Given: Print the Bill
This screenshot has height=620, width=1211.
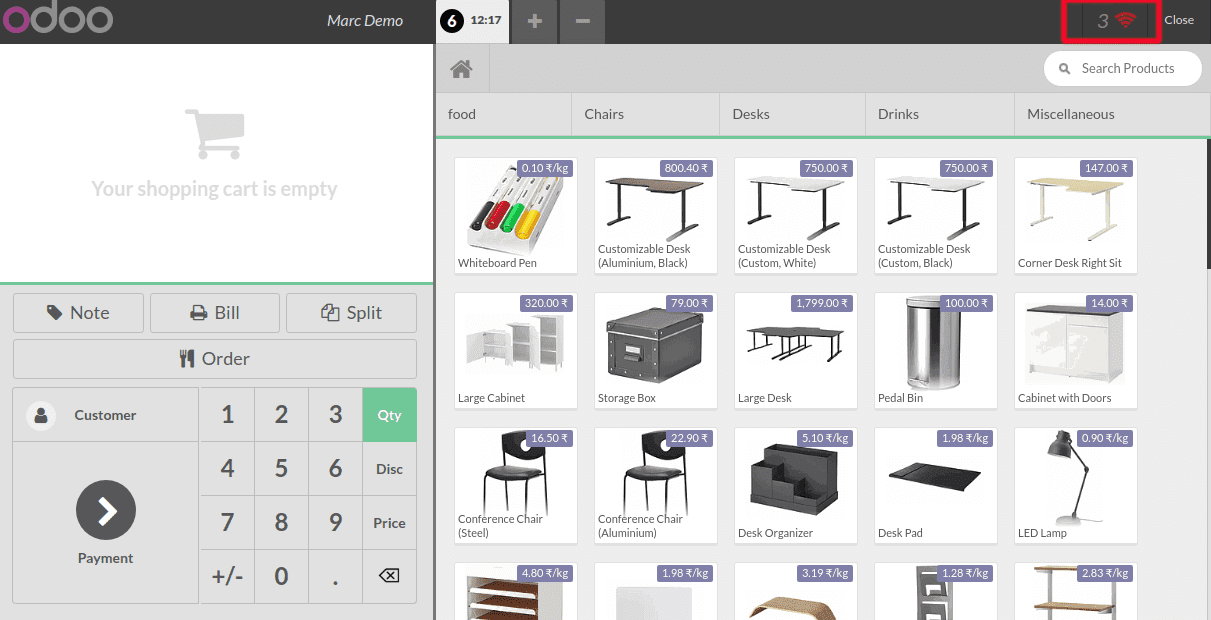Looking at the screenshot, I should 215,313.
